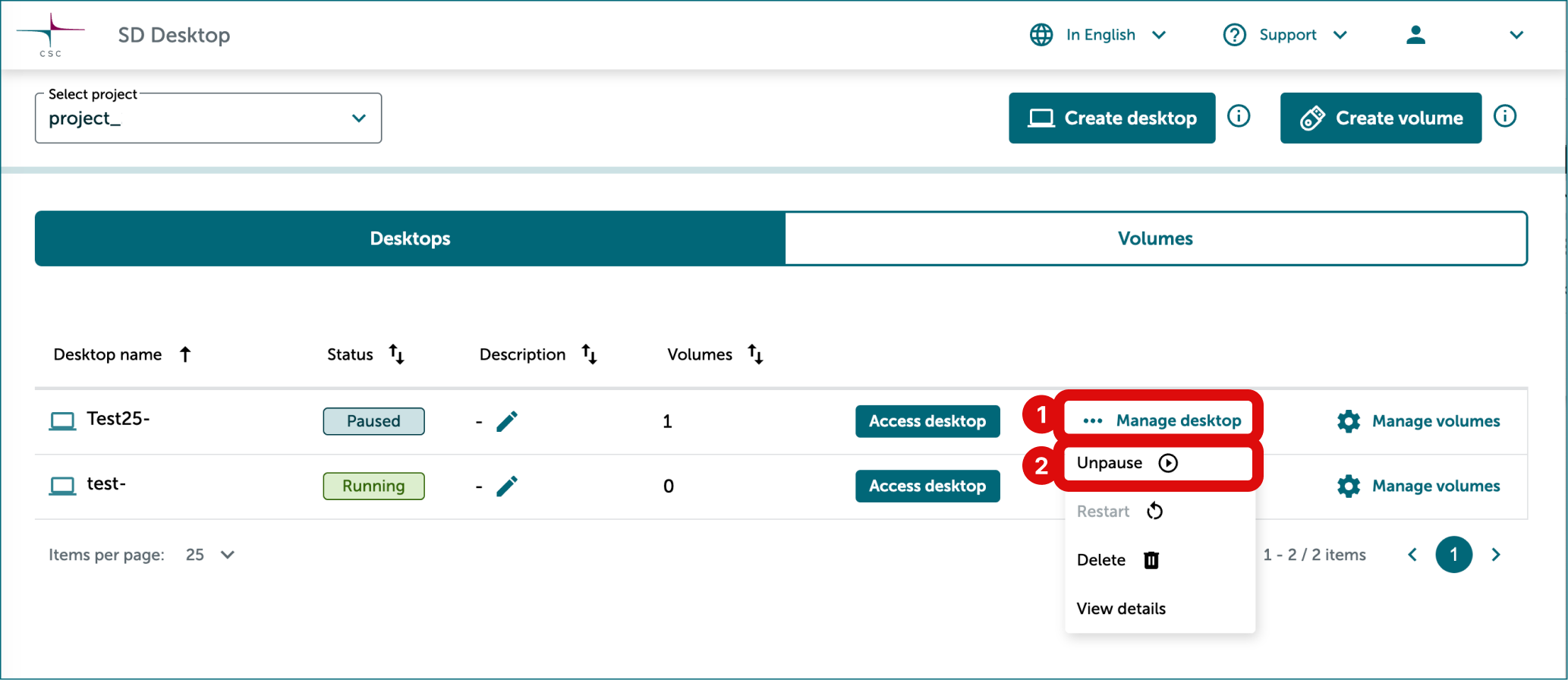
Task: Click the Desktop name column header
Action: pos(108,354)
